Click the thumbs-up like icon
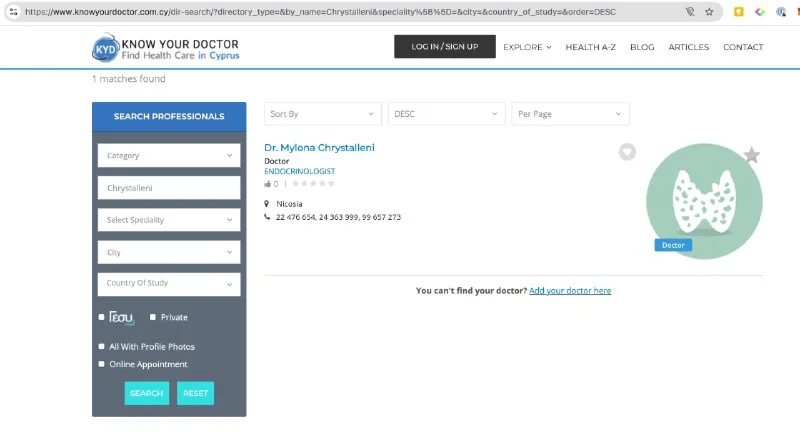 (268, 184)
